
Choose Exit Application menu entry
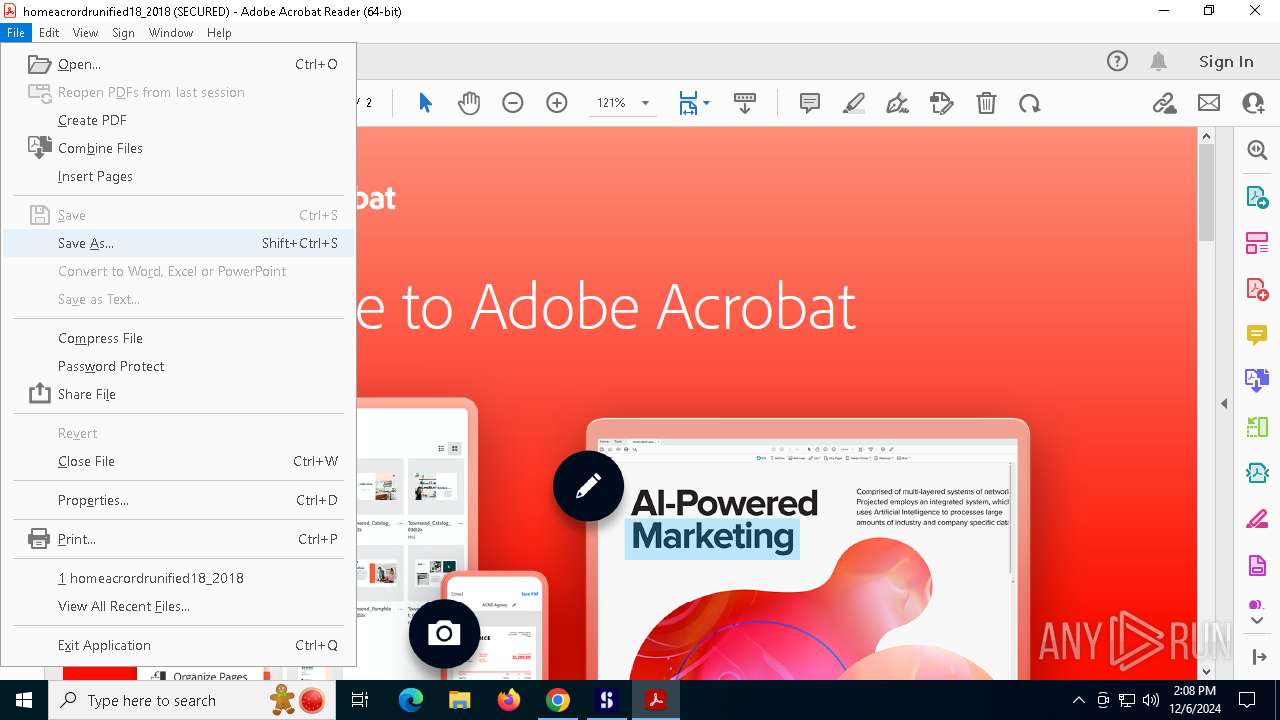point(179,645)
